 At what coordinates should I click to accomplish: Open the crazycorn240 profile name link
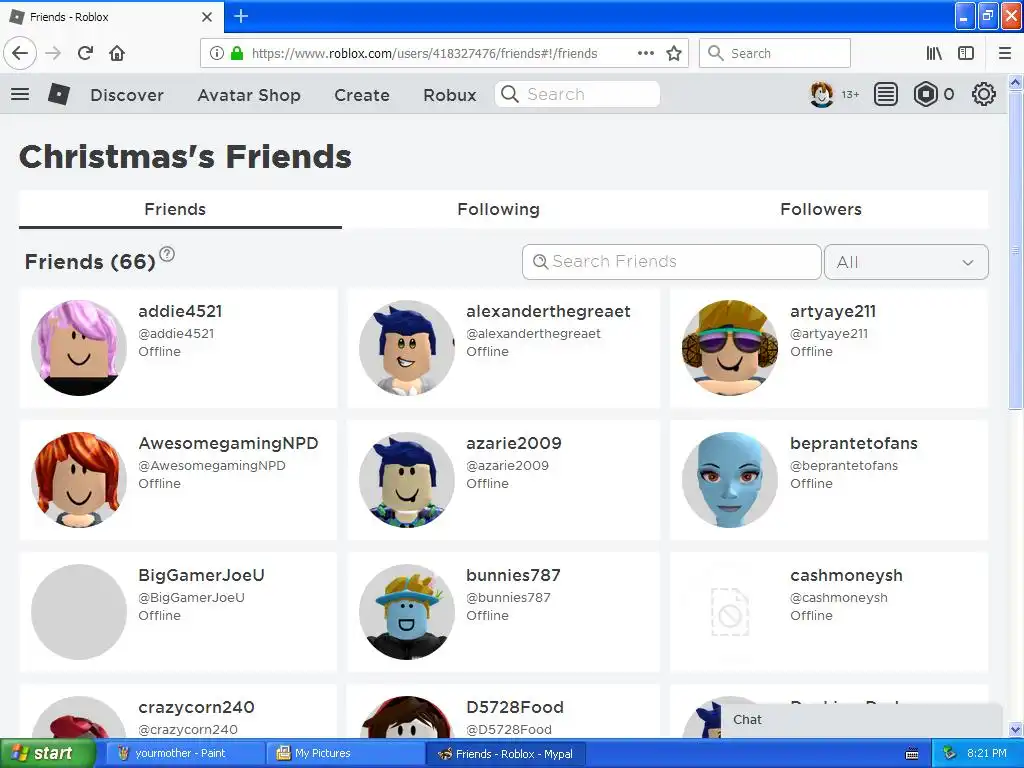[196, 707]
